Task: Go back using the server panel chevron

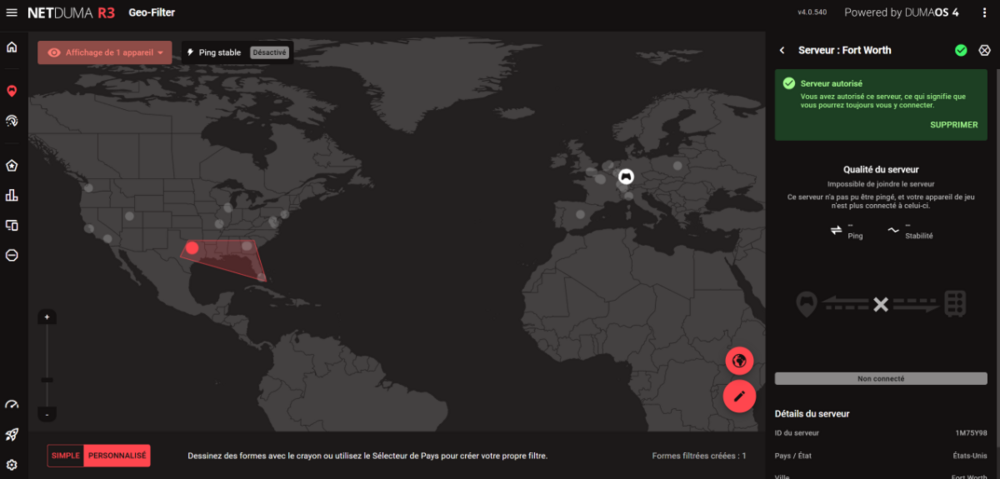Action: [782, 50]
